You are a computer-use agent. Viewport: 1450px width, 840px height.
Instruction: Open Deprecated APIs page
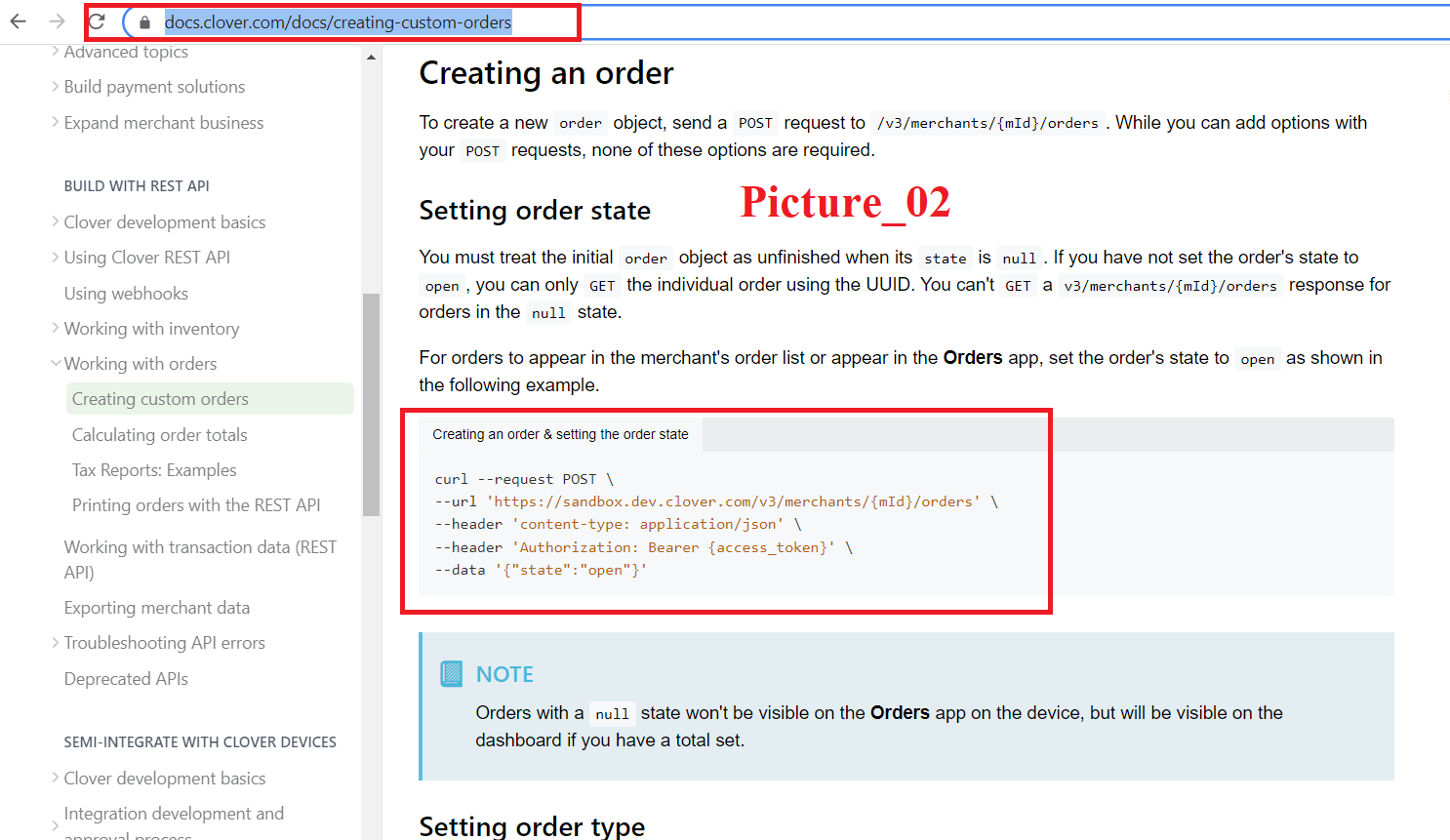click(x=126, y=679)
